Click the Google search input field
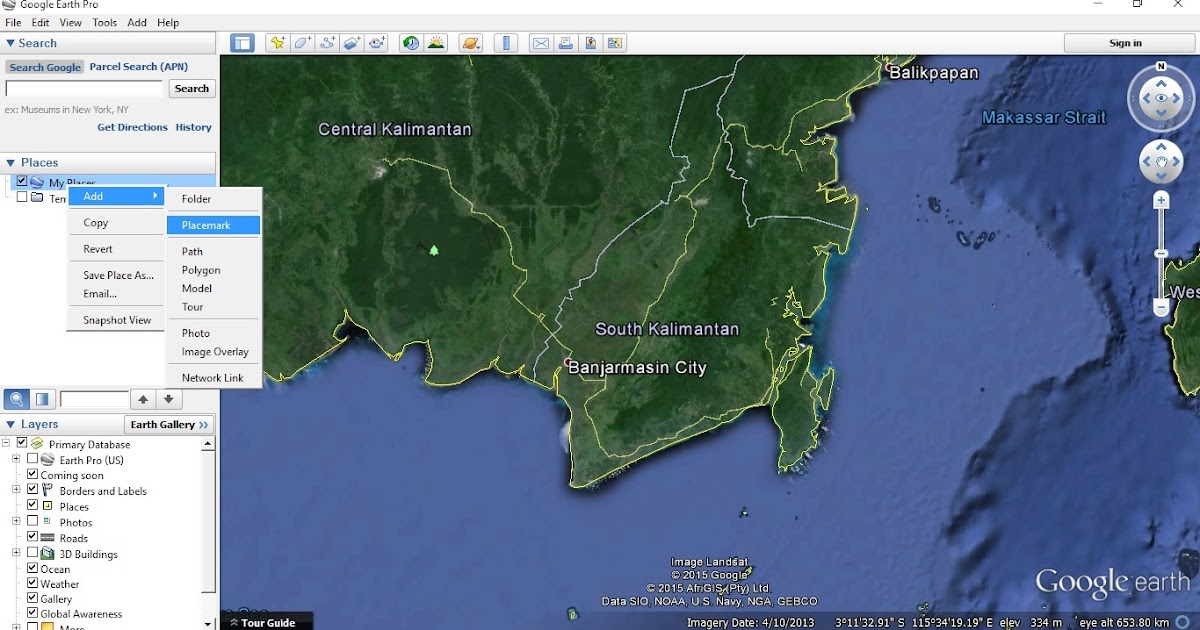The height and width of the screenshot is (630, 1200). coord(83,88)
